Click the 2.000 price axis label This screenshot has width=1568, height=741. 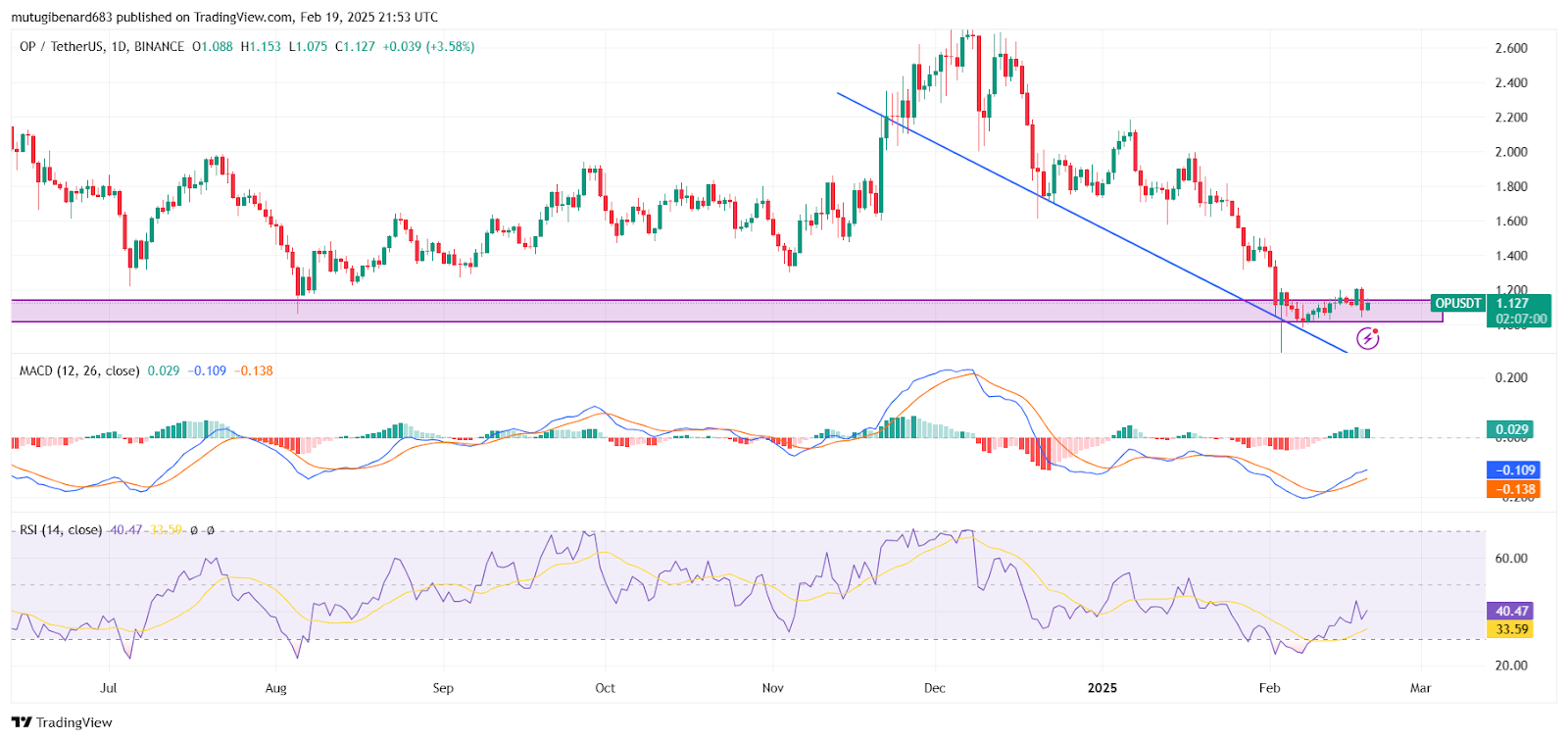tap(1511, 152)
